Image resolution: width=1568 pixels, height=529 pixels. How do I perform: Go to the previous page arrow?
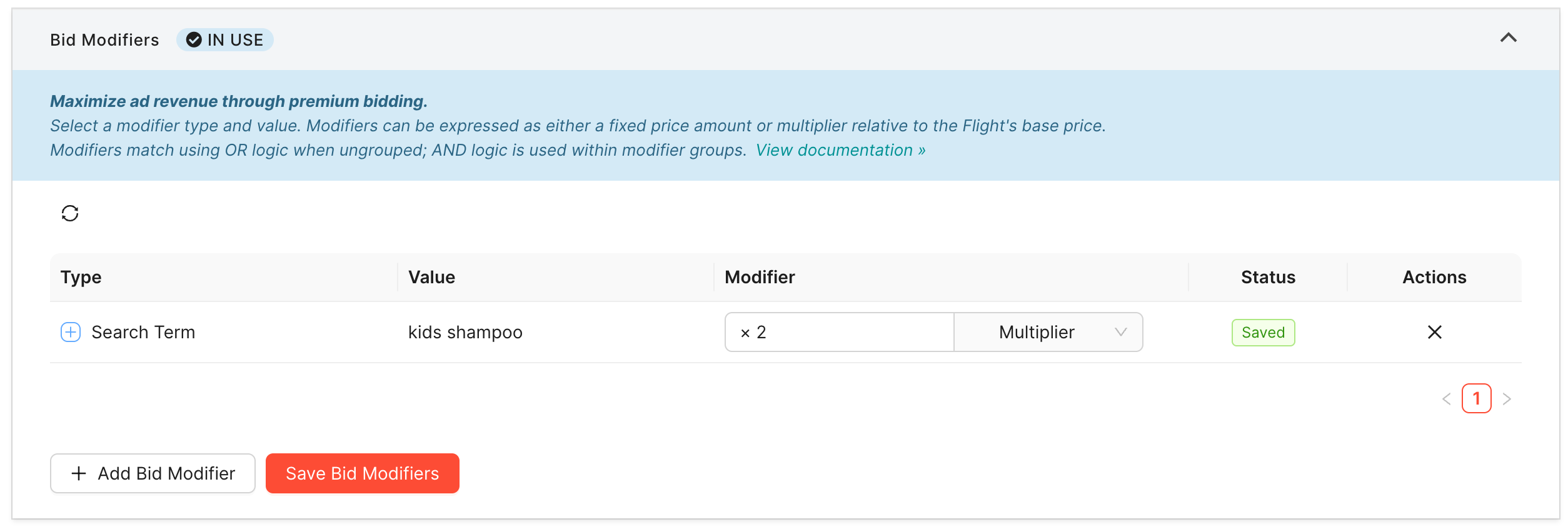(1446, 399)
